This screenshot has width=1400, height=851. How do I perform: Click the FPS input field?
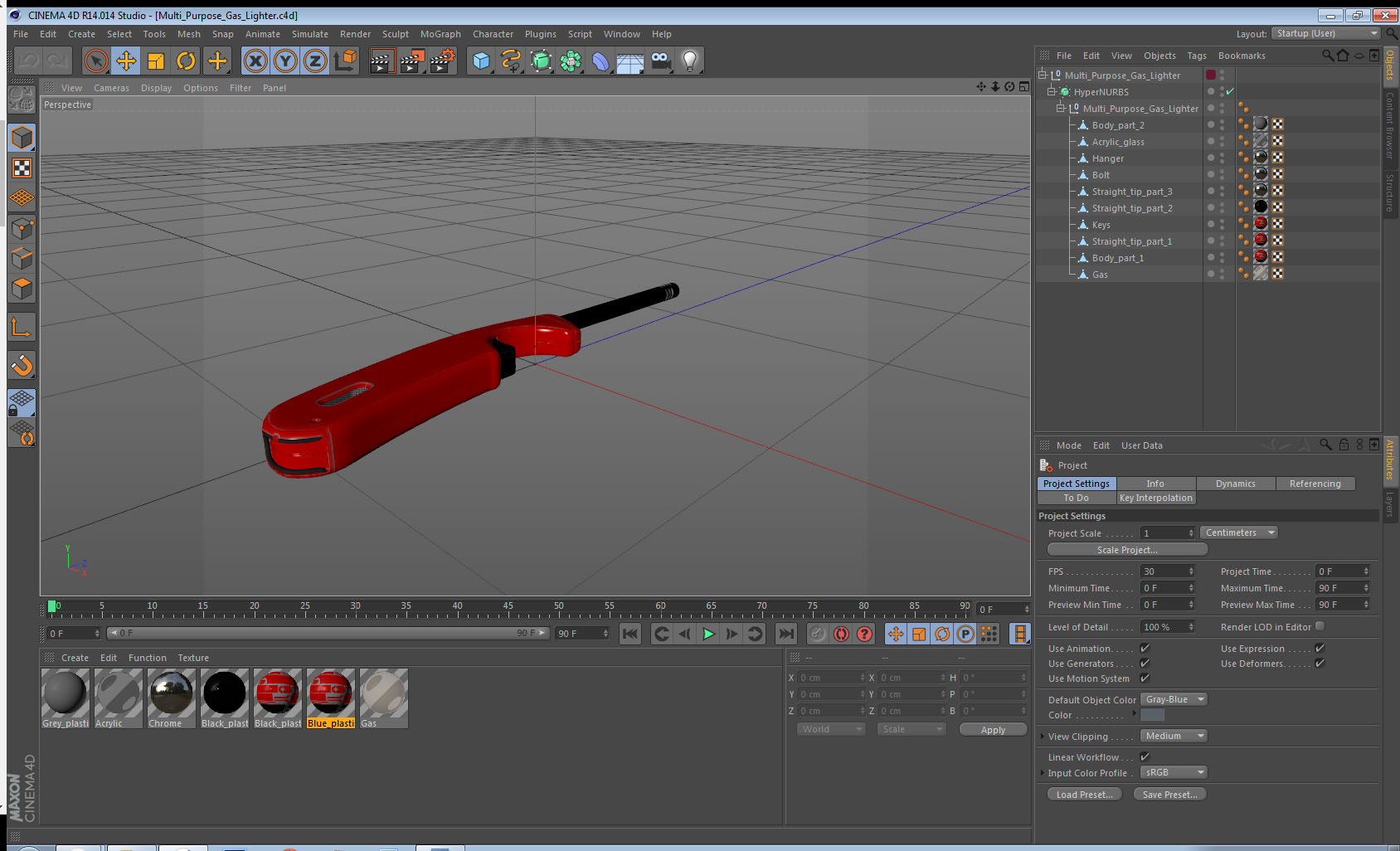coord(1168,571)
